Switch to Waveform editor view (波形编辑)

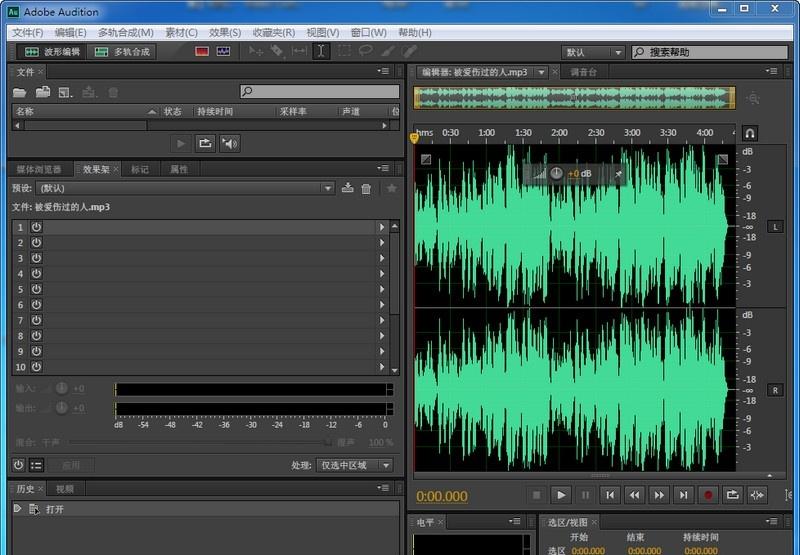coord(52,52)
